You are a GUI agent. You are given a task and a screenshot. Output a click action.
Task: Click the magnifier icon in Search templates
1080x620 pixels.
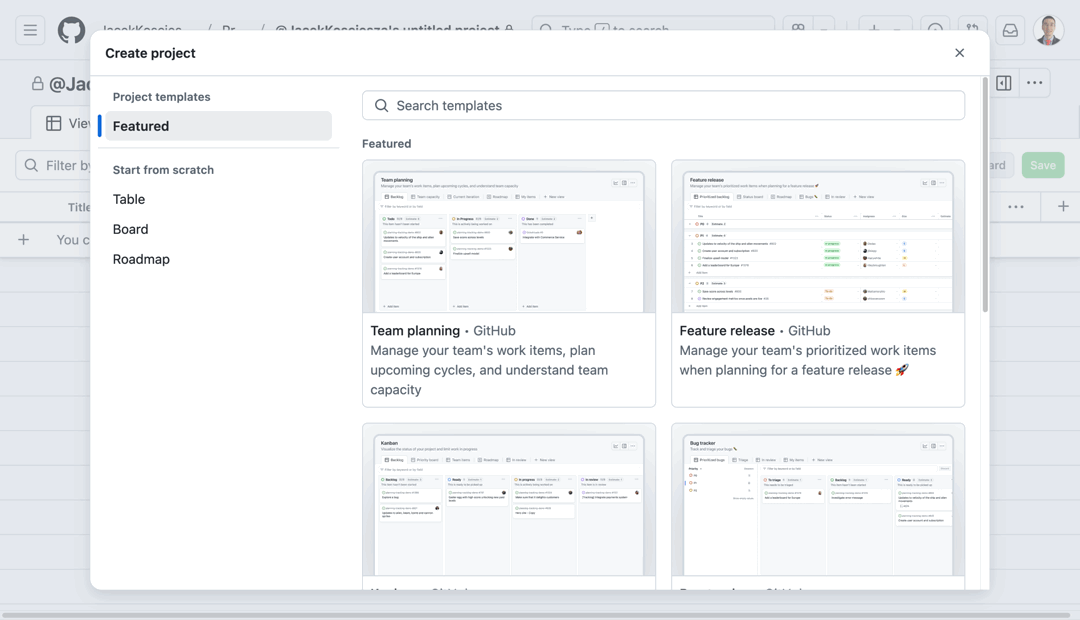[x=381, y=105]
